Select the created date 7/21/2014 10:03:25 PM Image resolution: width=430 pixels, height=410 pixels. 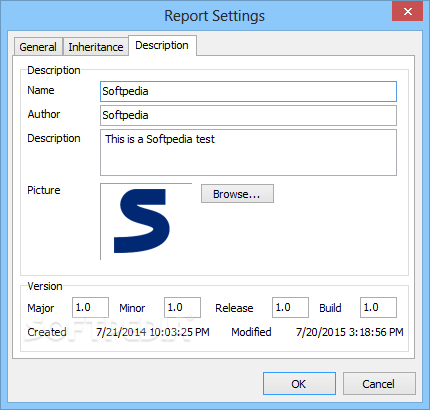[153, 332]
